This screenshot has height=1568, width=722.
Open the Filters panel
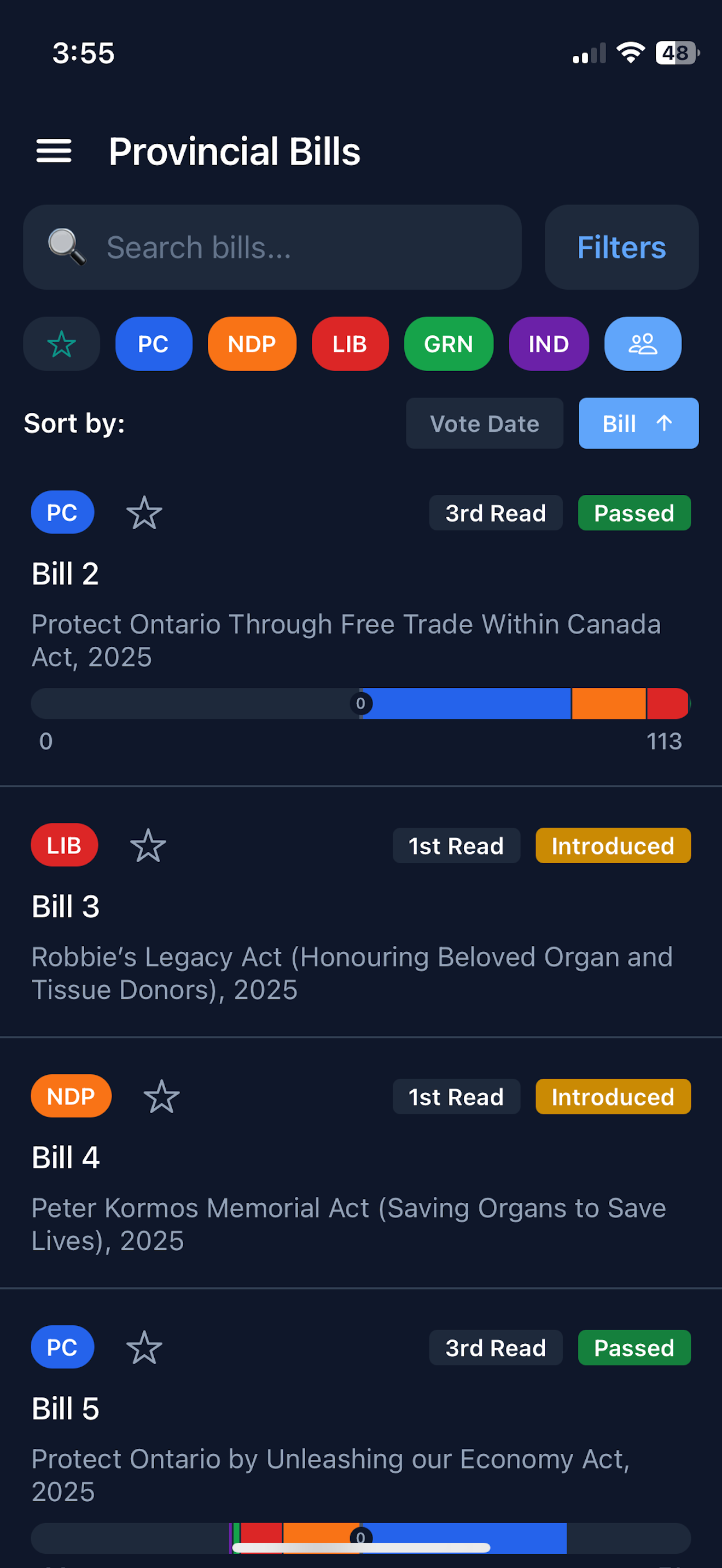coord(621,247)
